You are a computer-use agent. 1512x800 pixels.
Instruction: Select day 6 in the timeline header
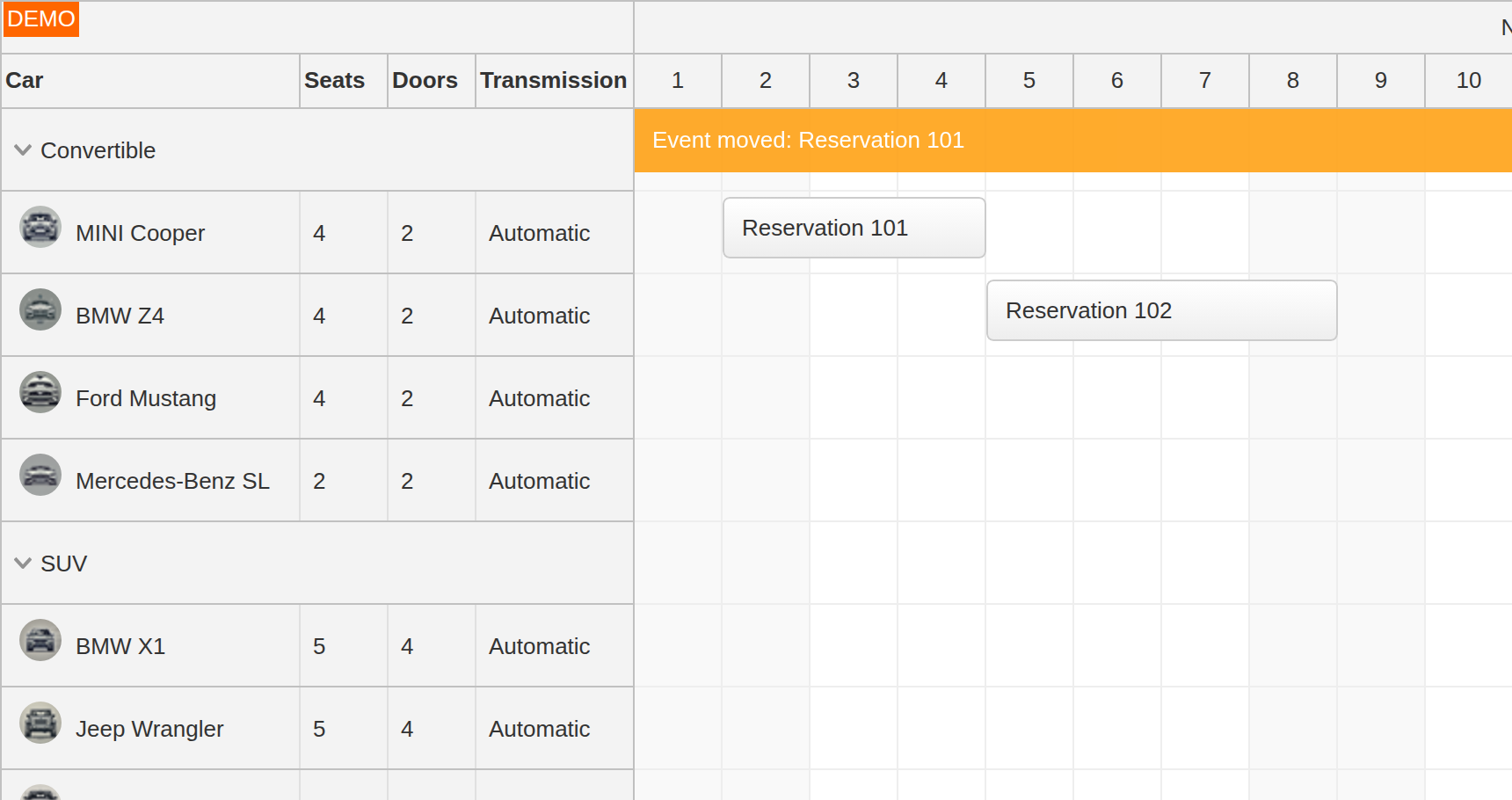pos(1117,81)
